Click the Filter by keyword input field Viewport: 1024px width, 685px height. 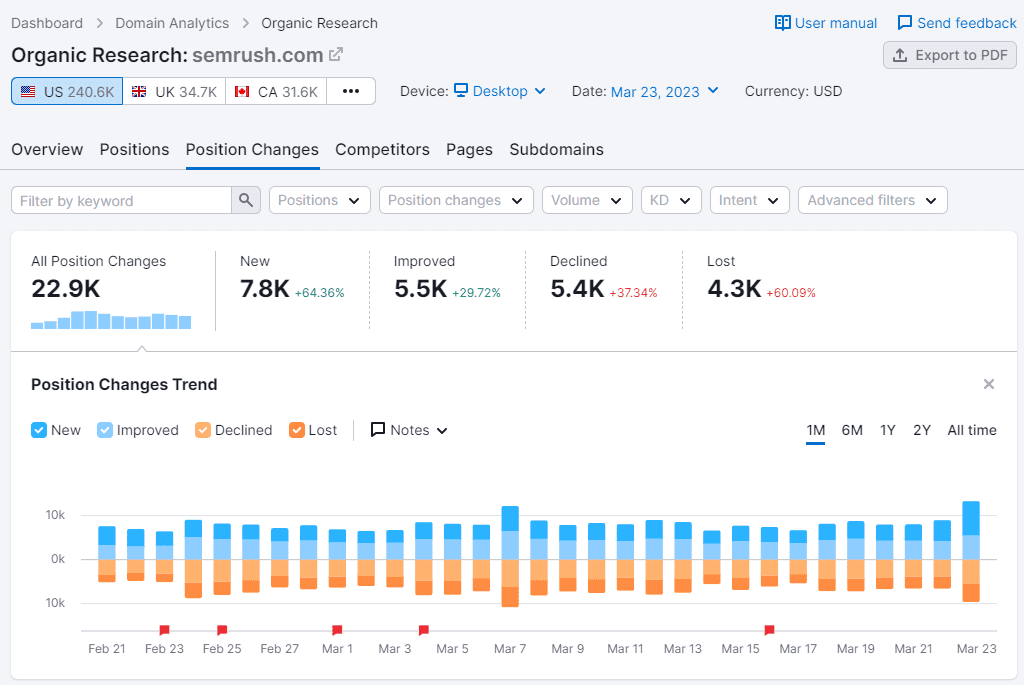click(x=121, y=200)
